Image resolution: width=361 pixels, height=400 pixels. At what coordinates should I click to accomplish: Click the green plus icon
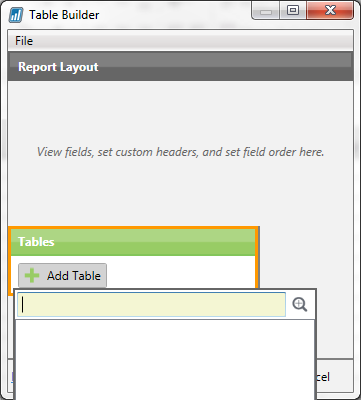click(x=32, y=276)
